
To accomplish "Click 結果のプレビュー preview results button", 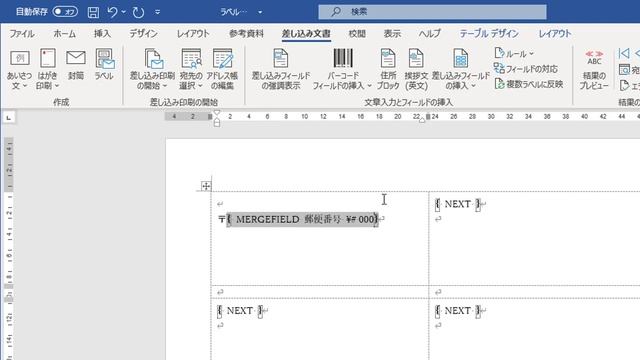I will tap(594, 69).
